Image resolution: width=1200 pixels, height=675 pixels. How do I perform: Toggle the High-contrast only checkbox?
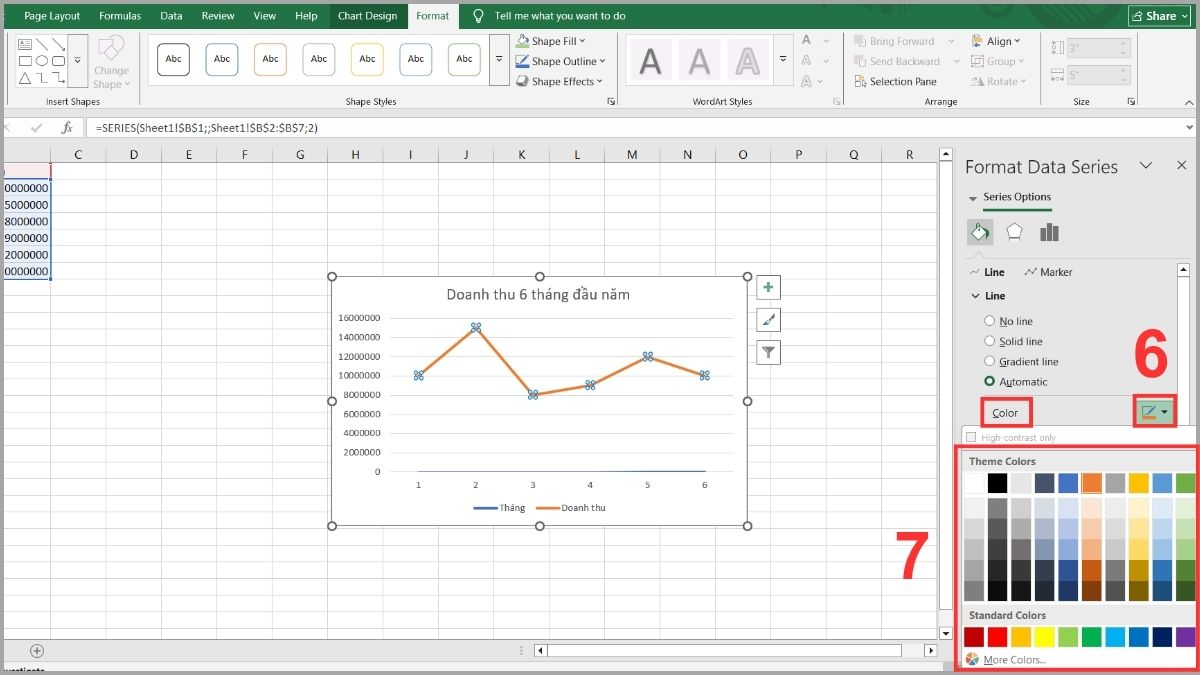[970, 437]
